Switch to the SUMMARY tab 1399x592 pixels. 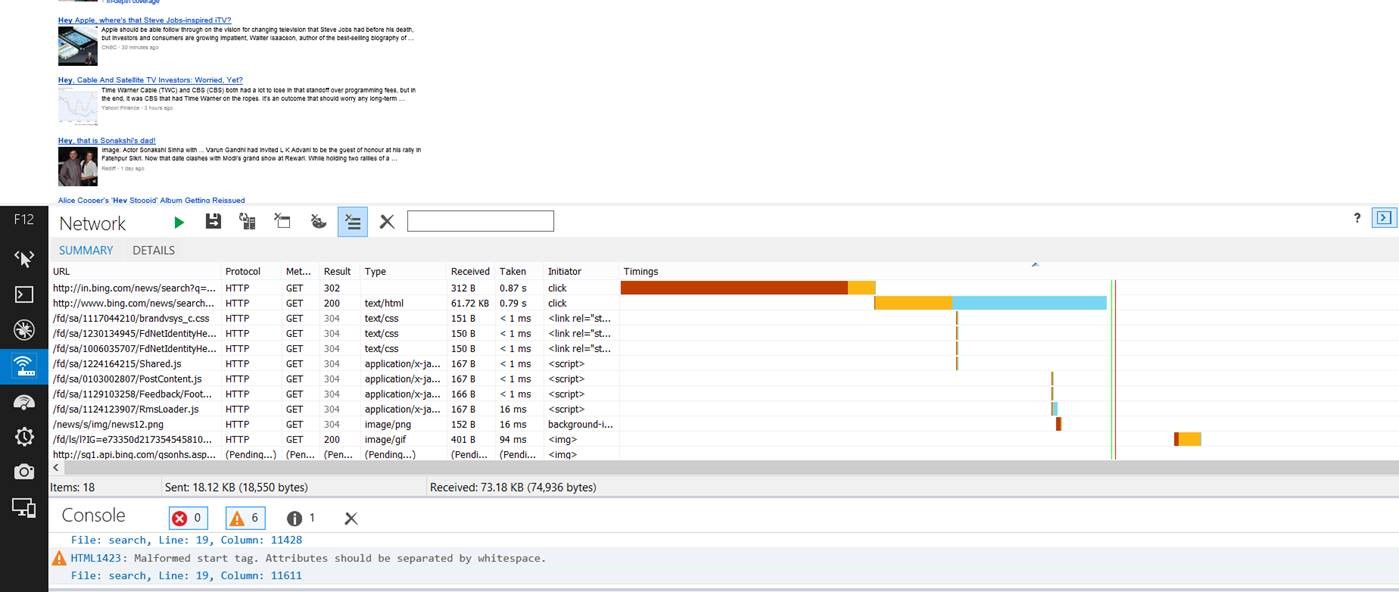pyautogui.click(x=86, y=250)
